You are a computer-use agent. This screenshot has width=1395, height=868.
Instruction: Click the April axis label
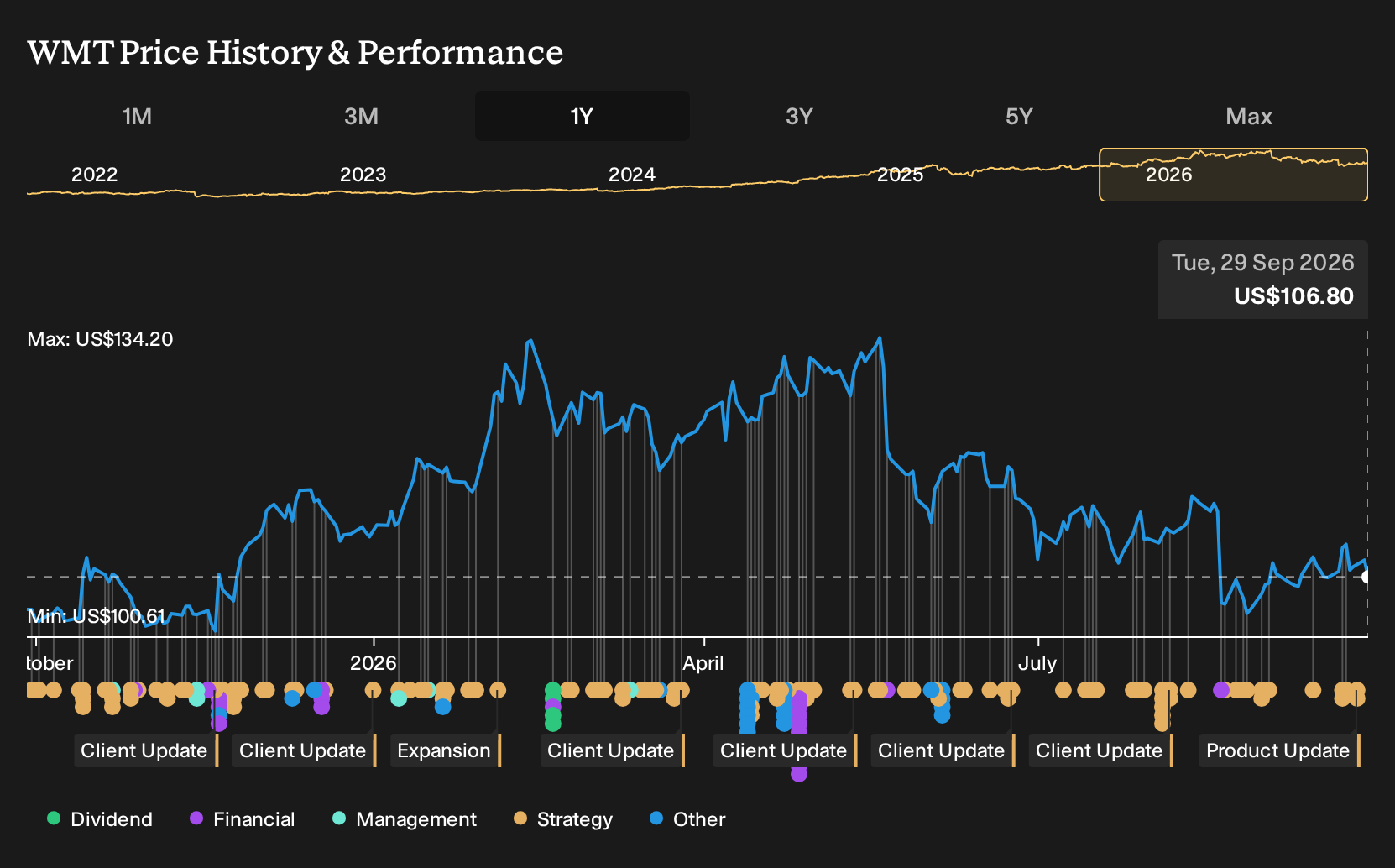pyautogui.click(x=703, y=663)
